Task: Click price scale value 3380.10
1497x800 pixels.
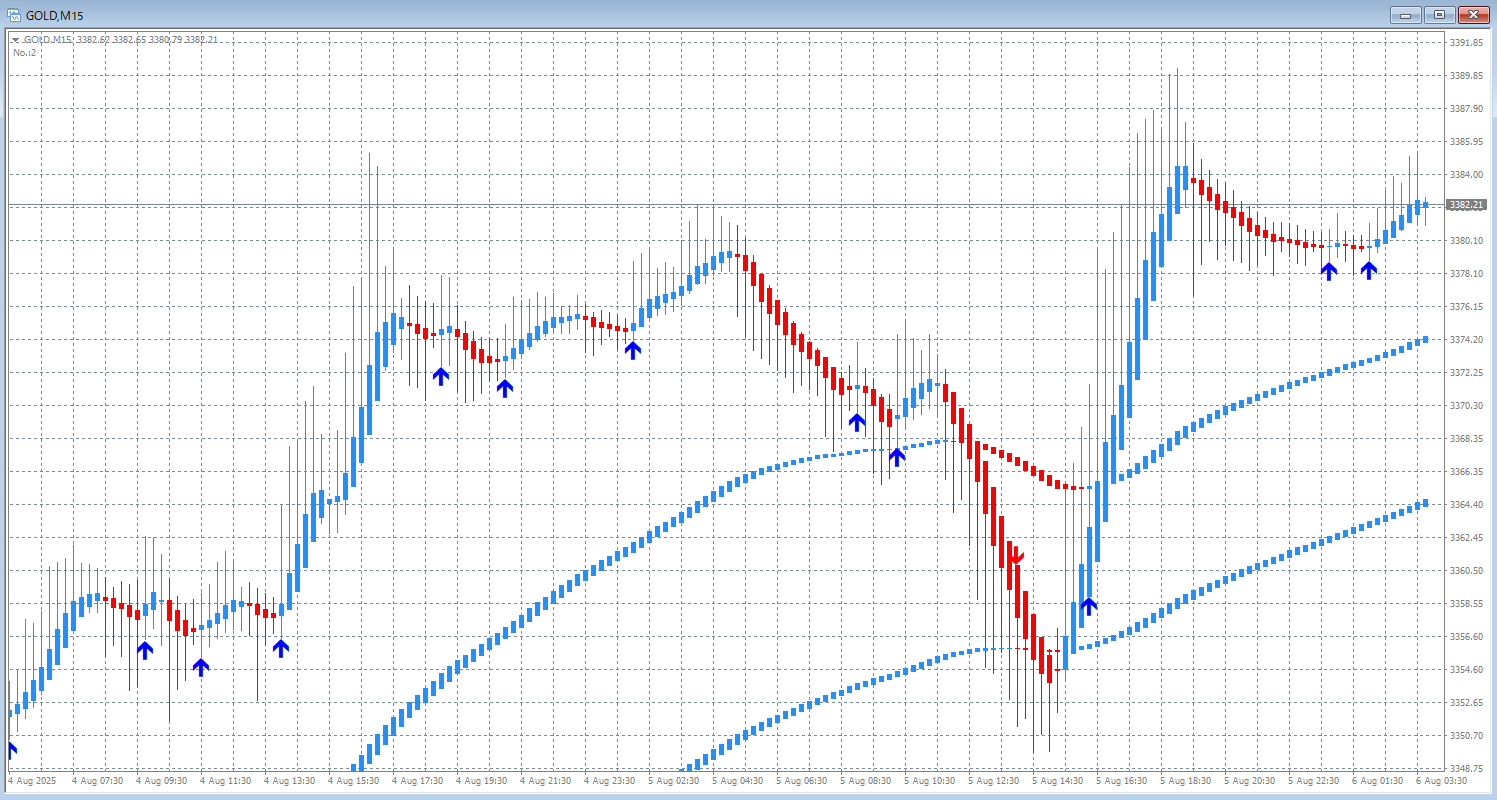Action: 1465,241
